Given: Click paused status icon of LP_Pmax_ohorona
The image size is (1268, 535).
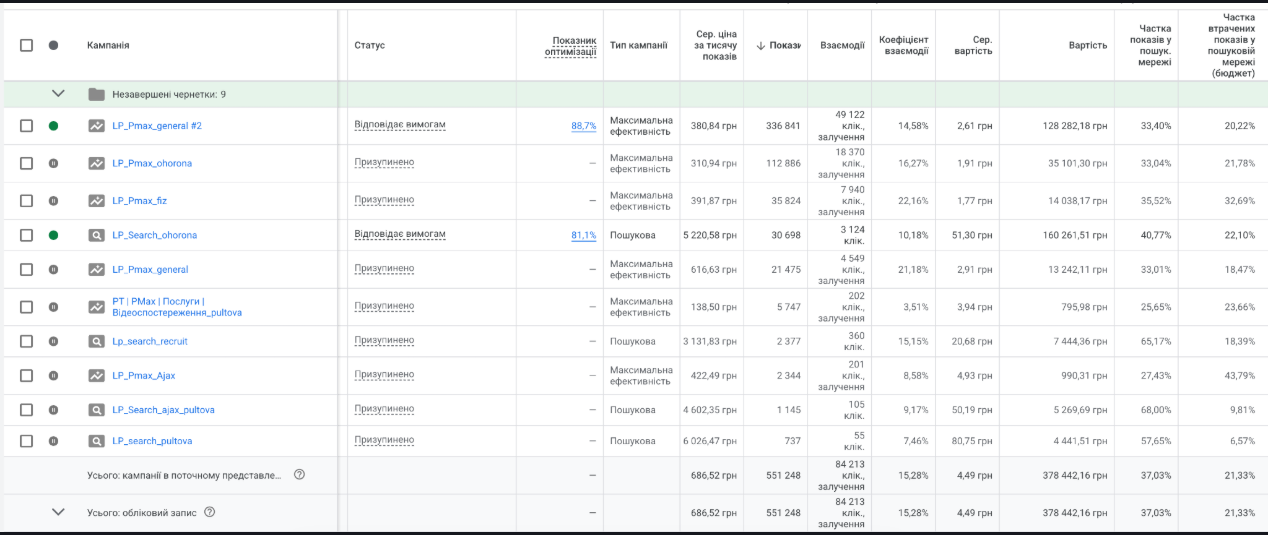Looking at the screenshot, I should pos(53,163).
